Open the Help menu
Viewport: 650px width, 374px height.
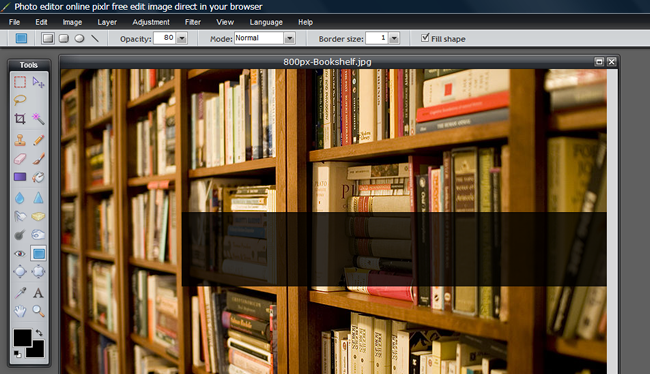(306, 22)
